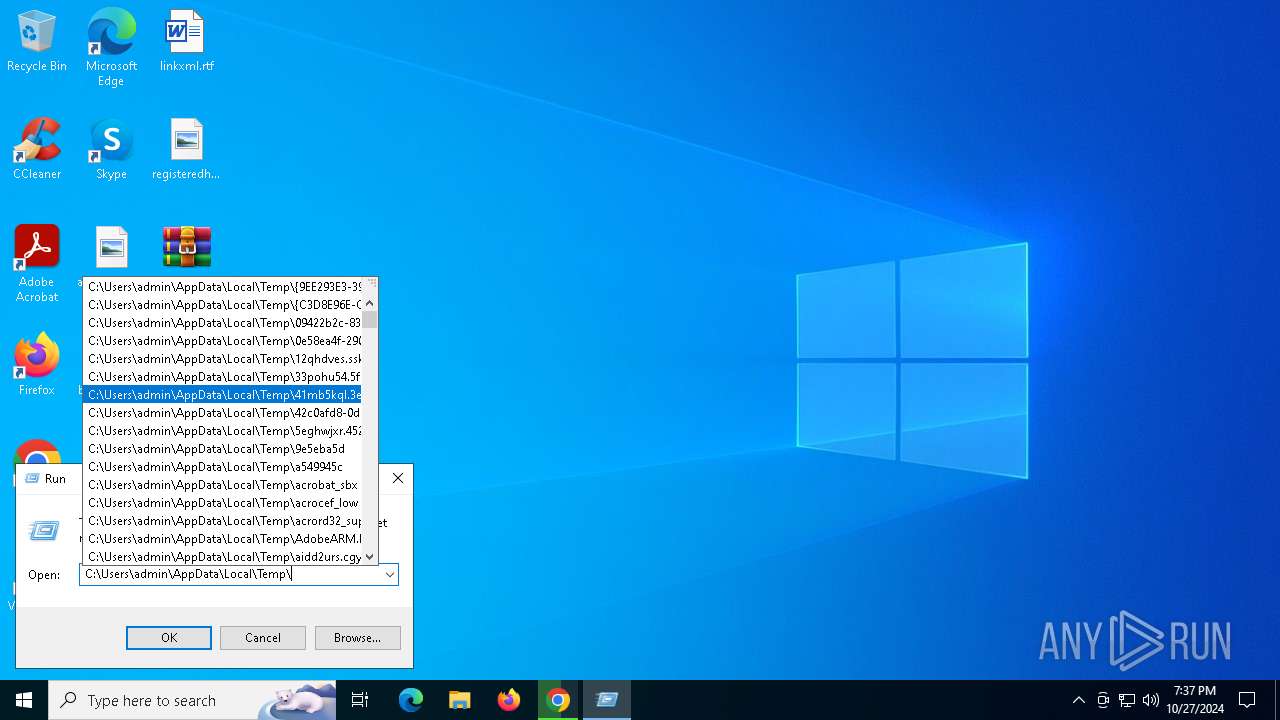Click the Run dialog Open text field
Screen dimensions: 1280x720
point(230,574)
